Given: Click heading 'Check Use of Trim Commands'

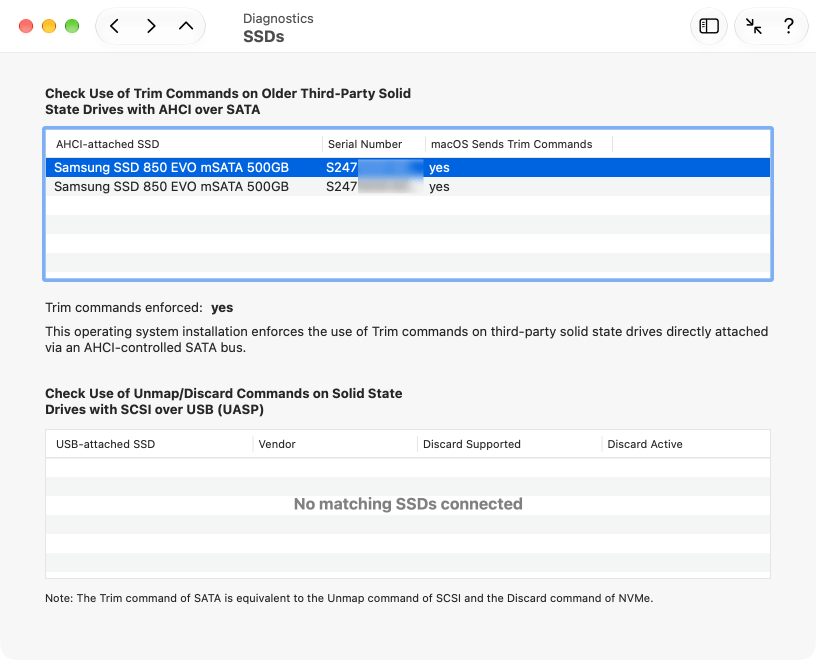Looking at the screenshot, I should (x=228, y=101).
